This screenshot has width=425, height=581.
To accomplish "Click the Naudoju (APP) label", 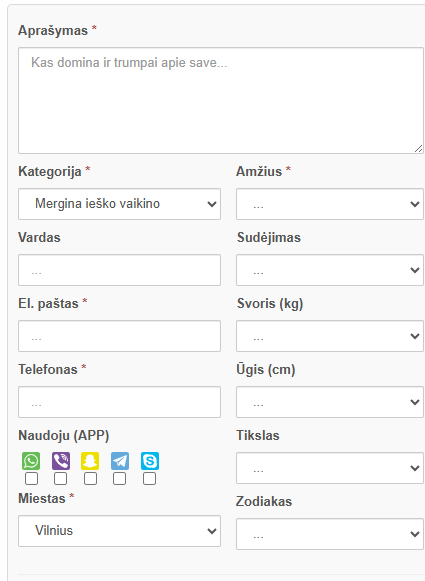I will (64, 435).
